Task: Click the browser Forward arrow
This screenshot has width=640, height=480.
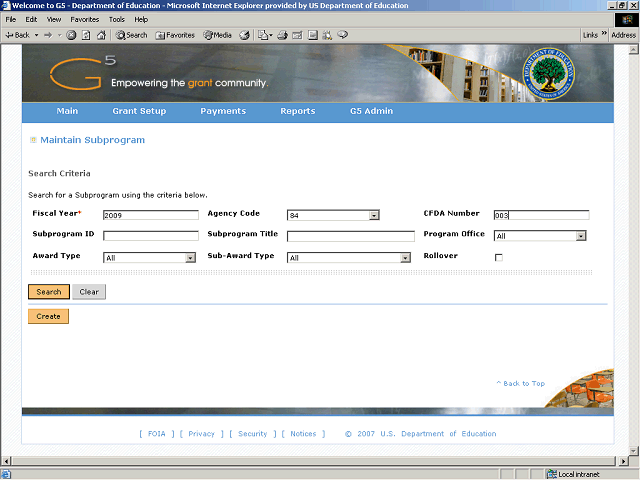Action: (x=48, y=35)
